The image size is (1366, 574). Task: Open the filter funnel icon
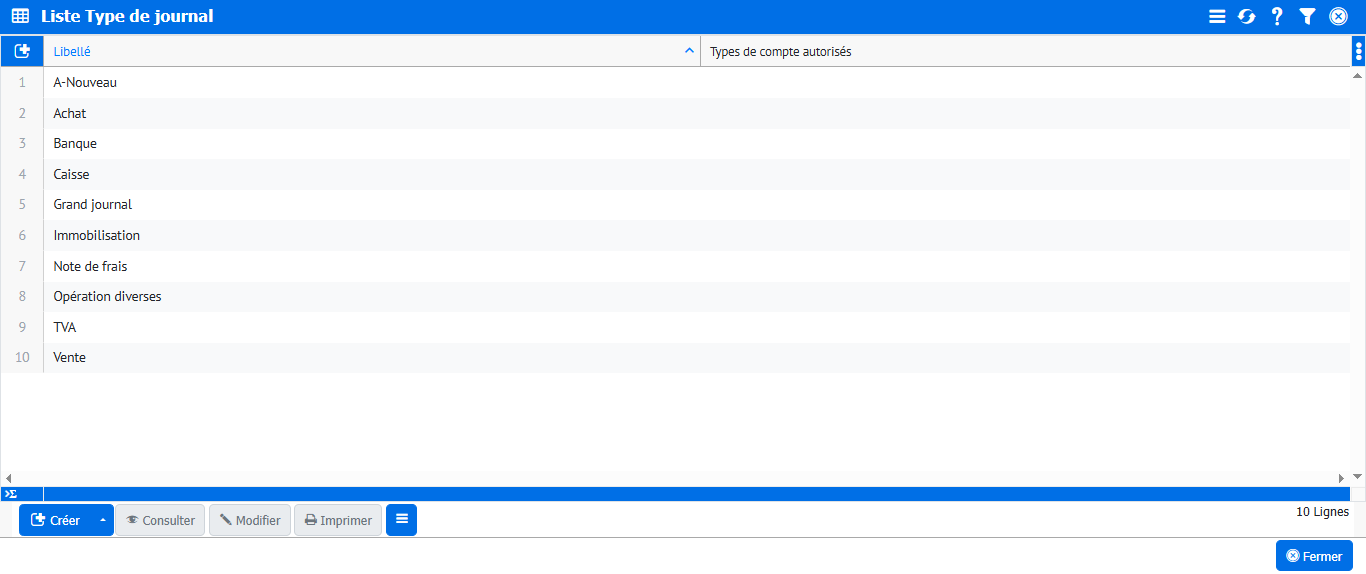click(x=1307, y=16)
